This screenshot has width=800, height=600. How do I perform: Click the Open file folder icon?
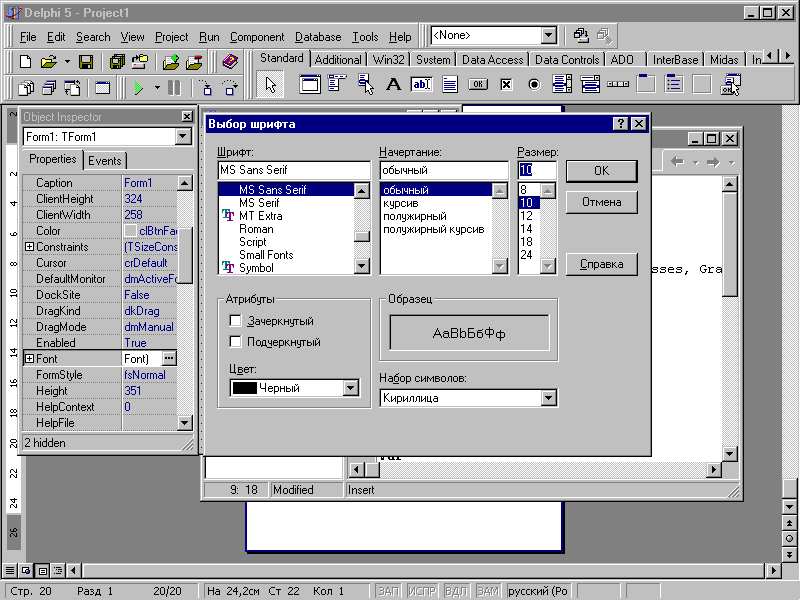click(x=49, y=62)
